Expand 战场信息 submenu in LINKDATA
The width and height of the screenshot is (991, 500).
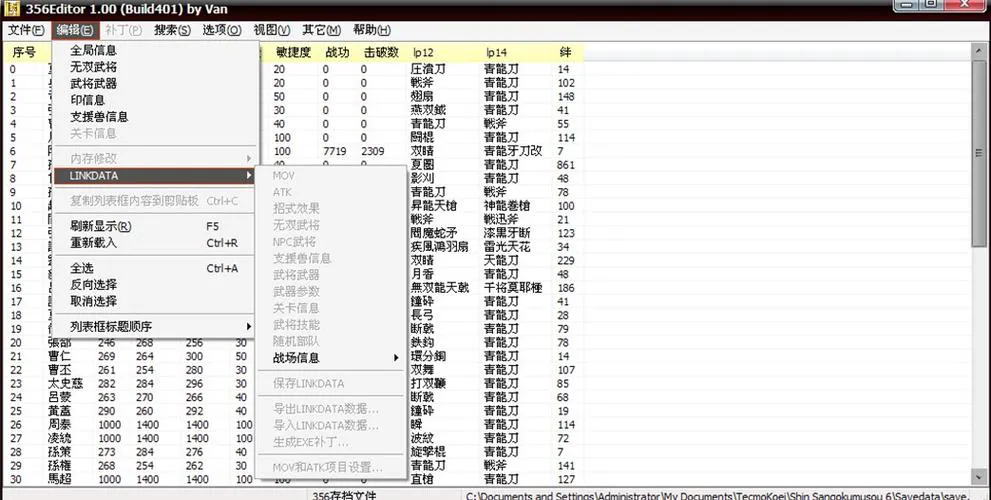[x=331, y=358]
